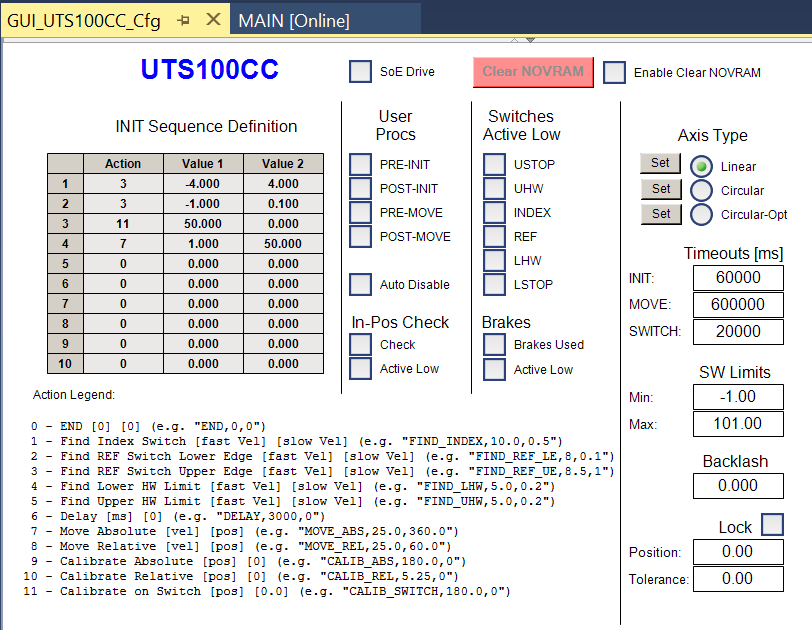Enable the In-Pos Check option
Screen dimensions: 812x630
pyautogui.click(x=360, y=342)
